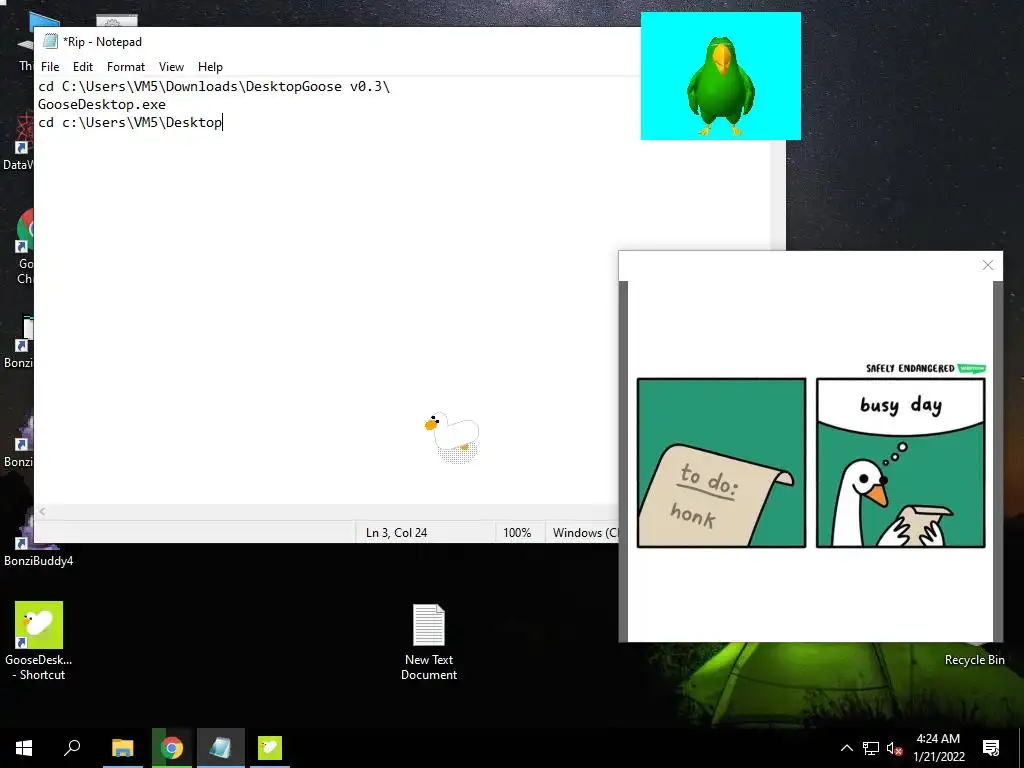Open the File menu in Notepad
The height and width of the screenshot is (768, 1024).
(x=50, y=67)
